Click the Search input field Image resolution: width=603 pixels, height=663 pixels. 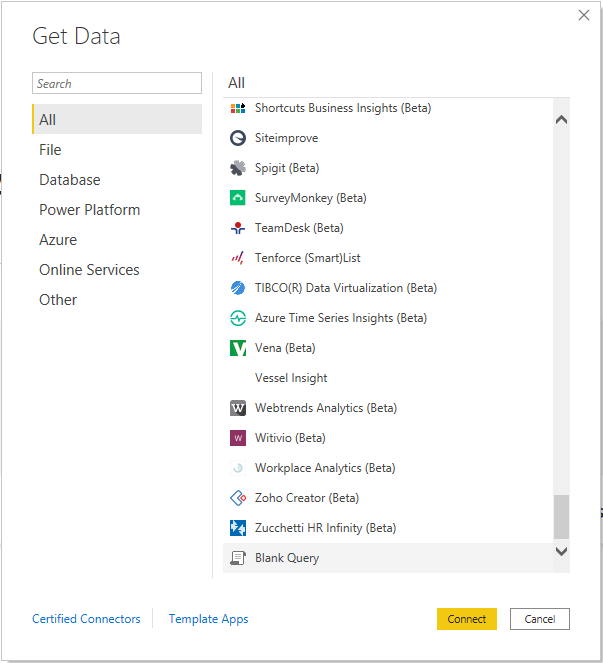[x=117, y=83]
